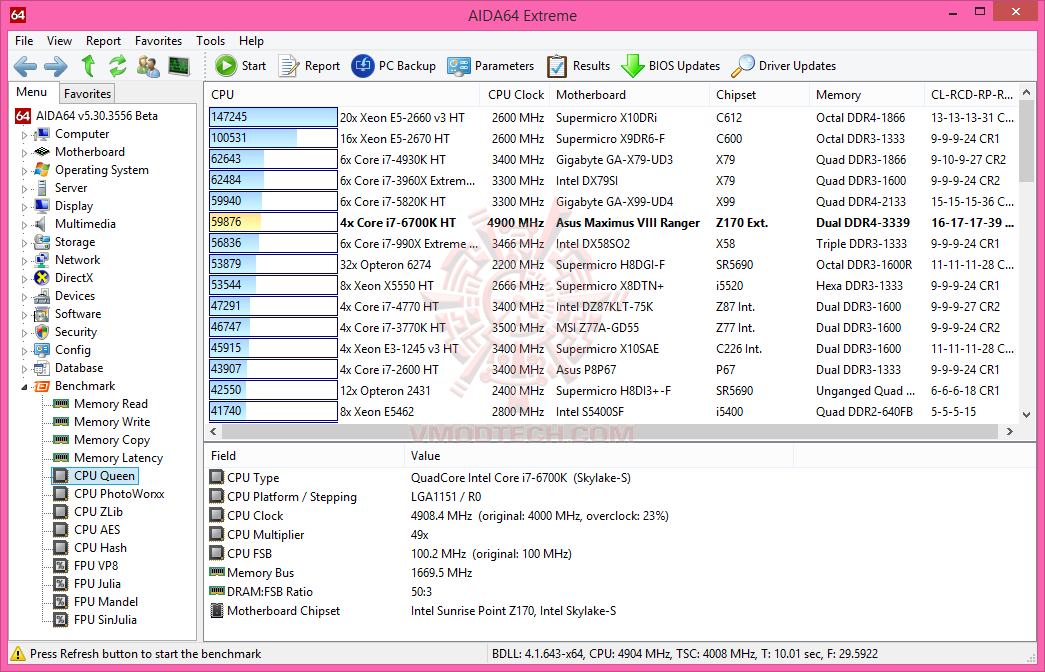Collapse the Benchmark tree node
This screenshot has width=1045, height=672.
[x=24, y=387]
